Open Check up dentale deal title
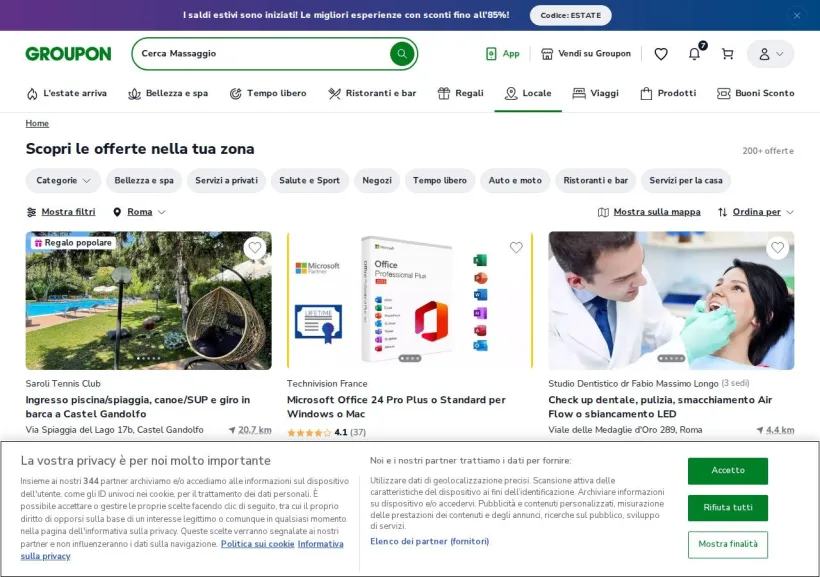The width and height of the screenshot is (820, 577). pos(660,406)
